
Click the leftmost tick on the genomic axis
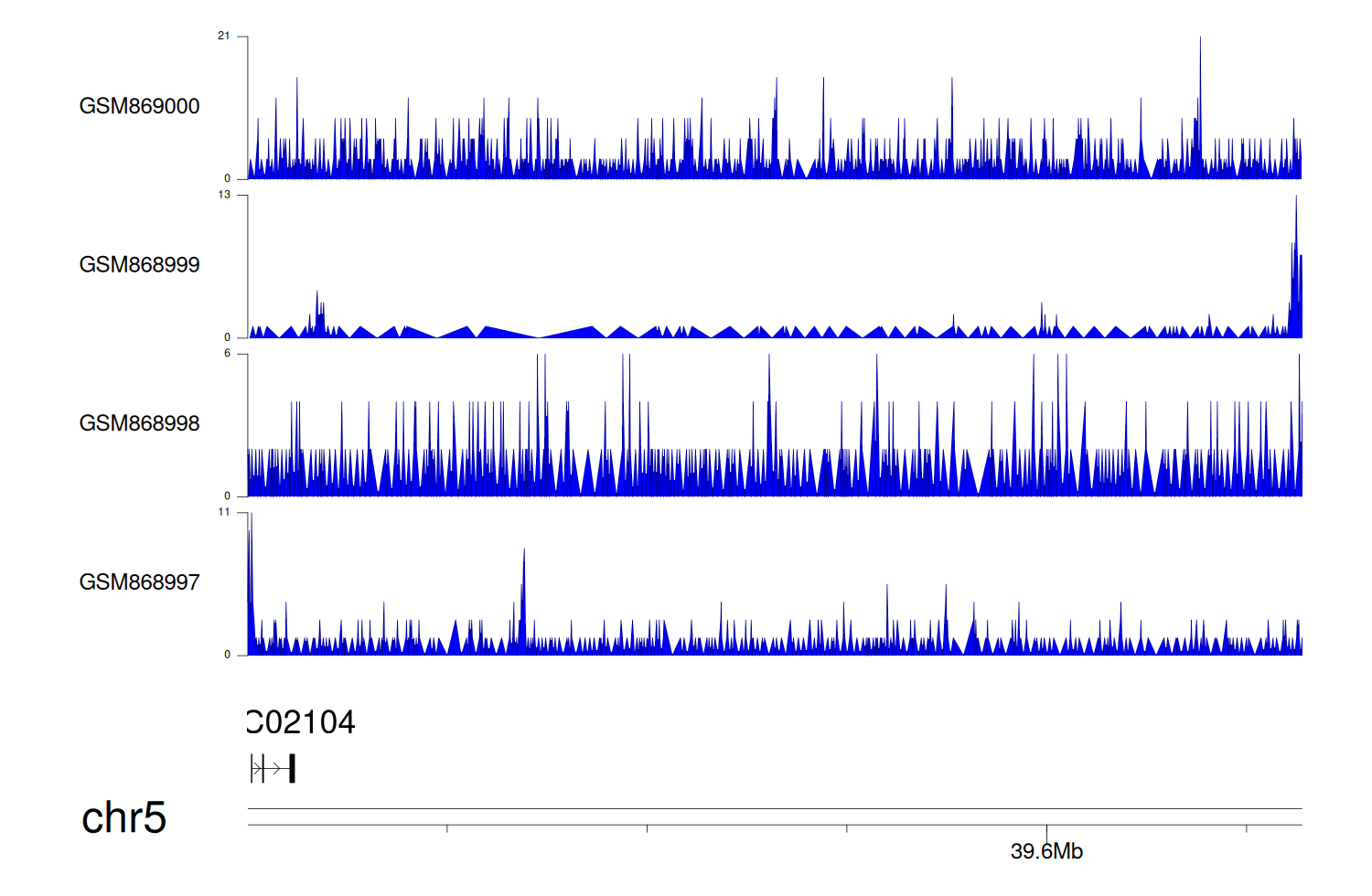coord(447,828)
